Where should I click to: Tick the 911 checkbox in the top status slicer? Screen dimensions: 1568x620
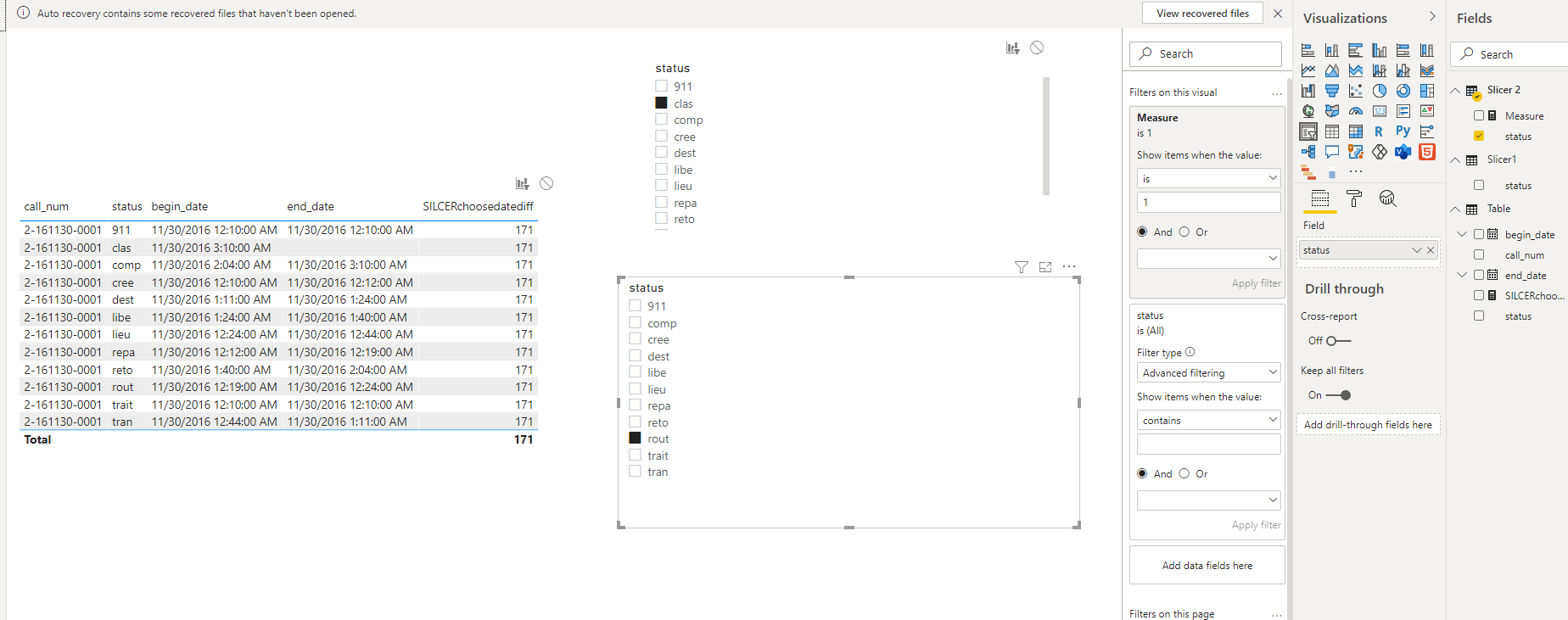click(x=661, y=86)
